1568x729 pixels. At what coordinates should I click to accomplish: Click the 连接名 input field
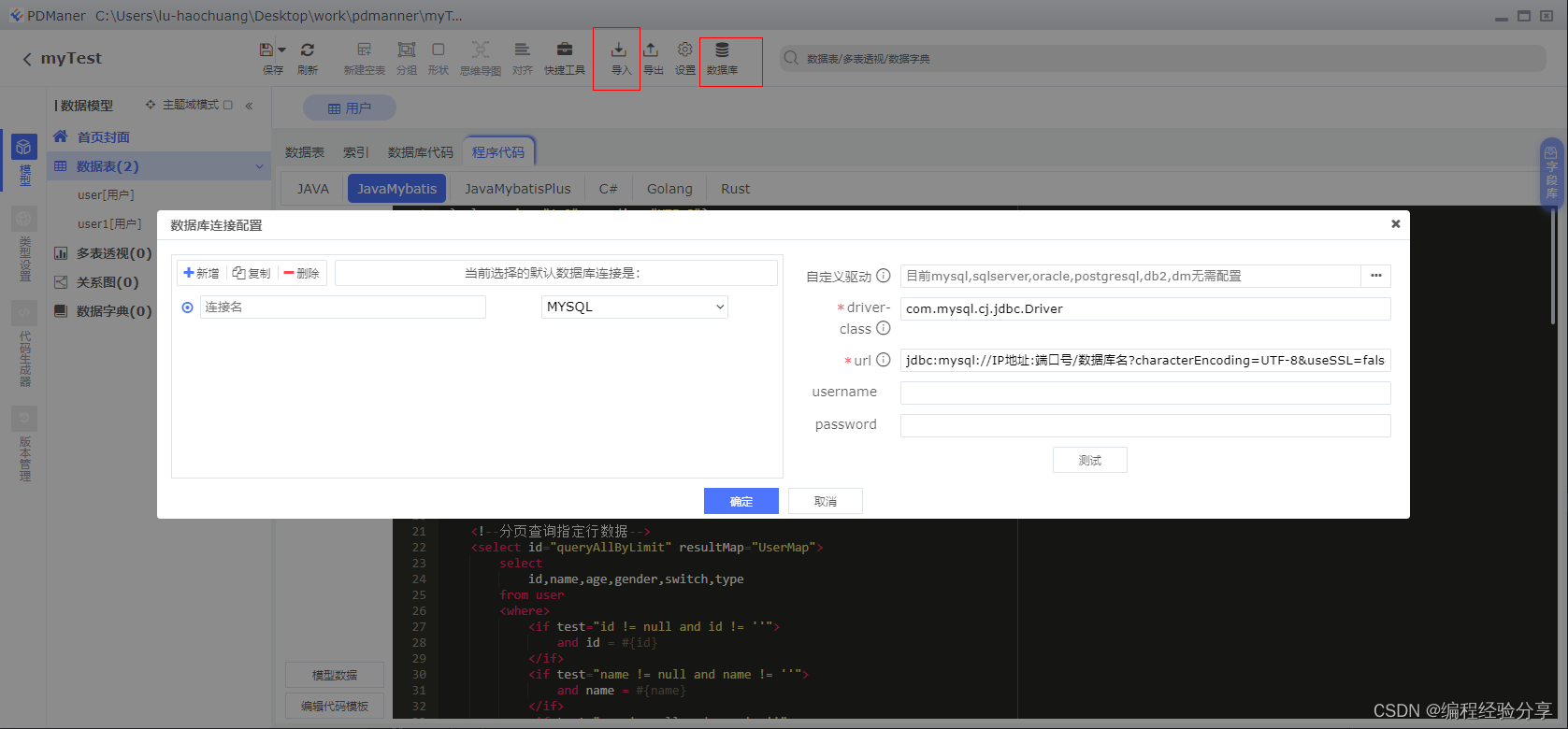coord(343,307)
